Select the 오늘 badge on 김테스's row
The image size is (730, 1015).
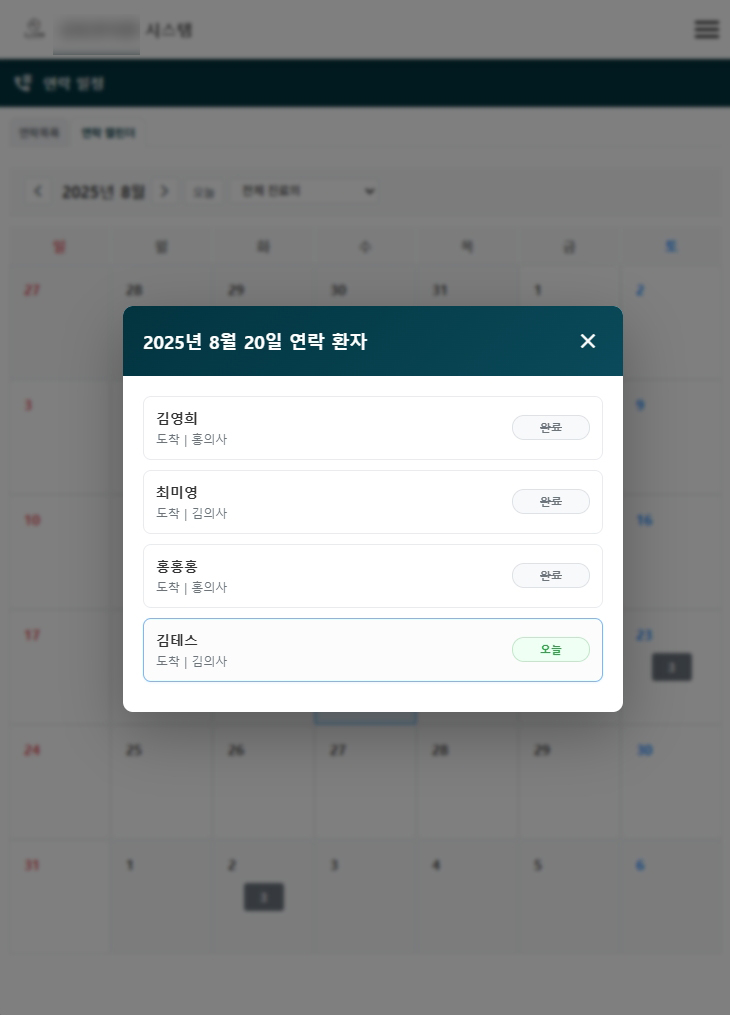pos(551,649)
